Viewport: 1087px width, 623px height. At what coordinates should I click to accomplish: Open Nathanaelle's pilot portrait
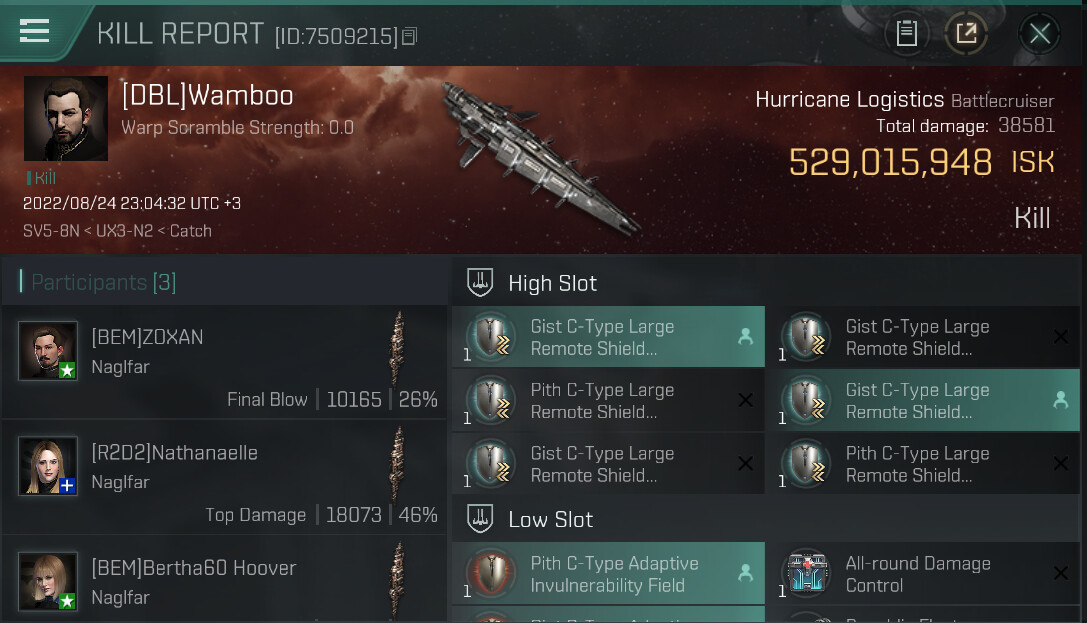coord(48,466)
